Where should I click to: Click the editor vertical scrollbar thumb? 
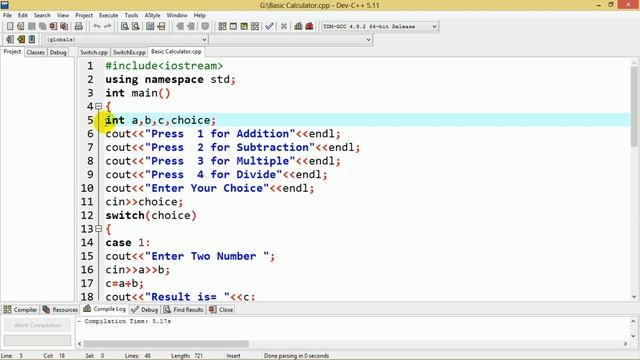click(634, 106)
